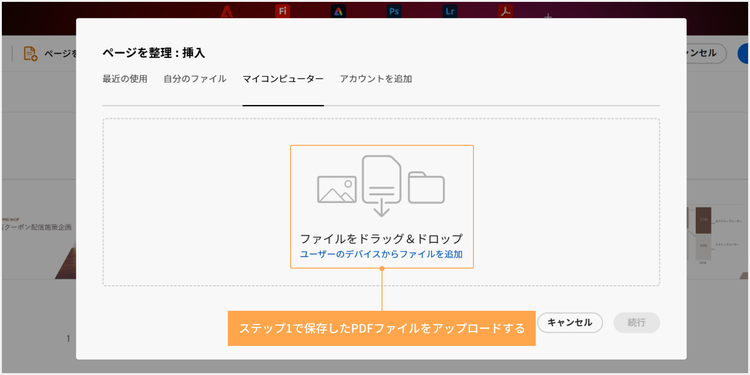750x375 pixels.
Task: Open the アカウントを追加 tab
Action: (x=376, y=79)
